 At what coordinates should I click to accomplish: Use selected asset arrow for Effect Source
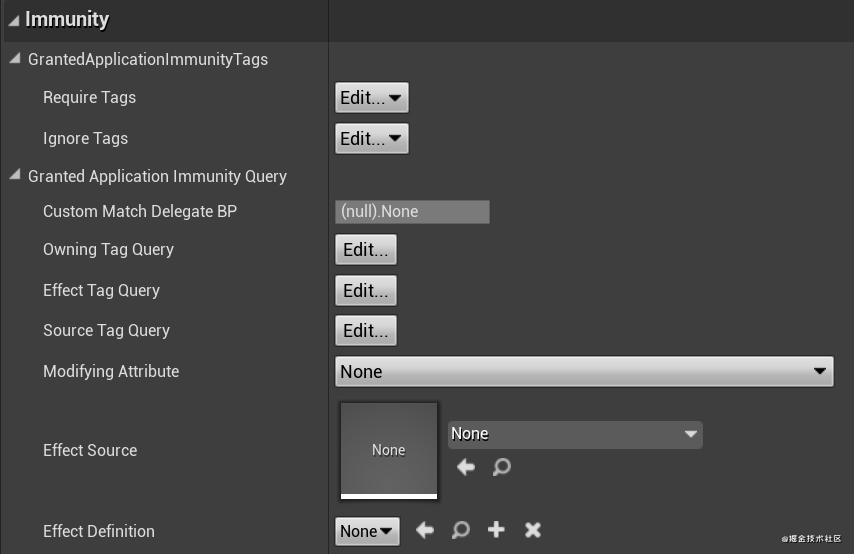coord(466,467)
